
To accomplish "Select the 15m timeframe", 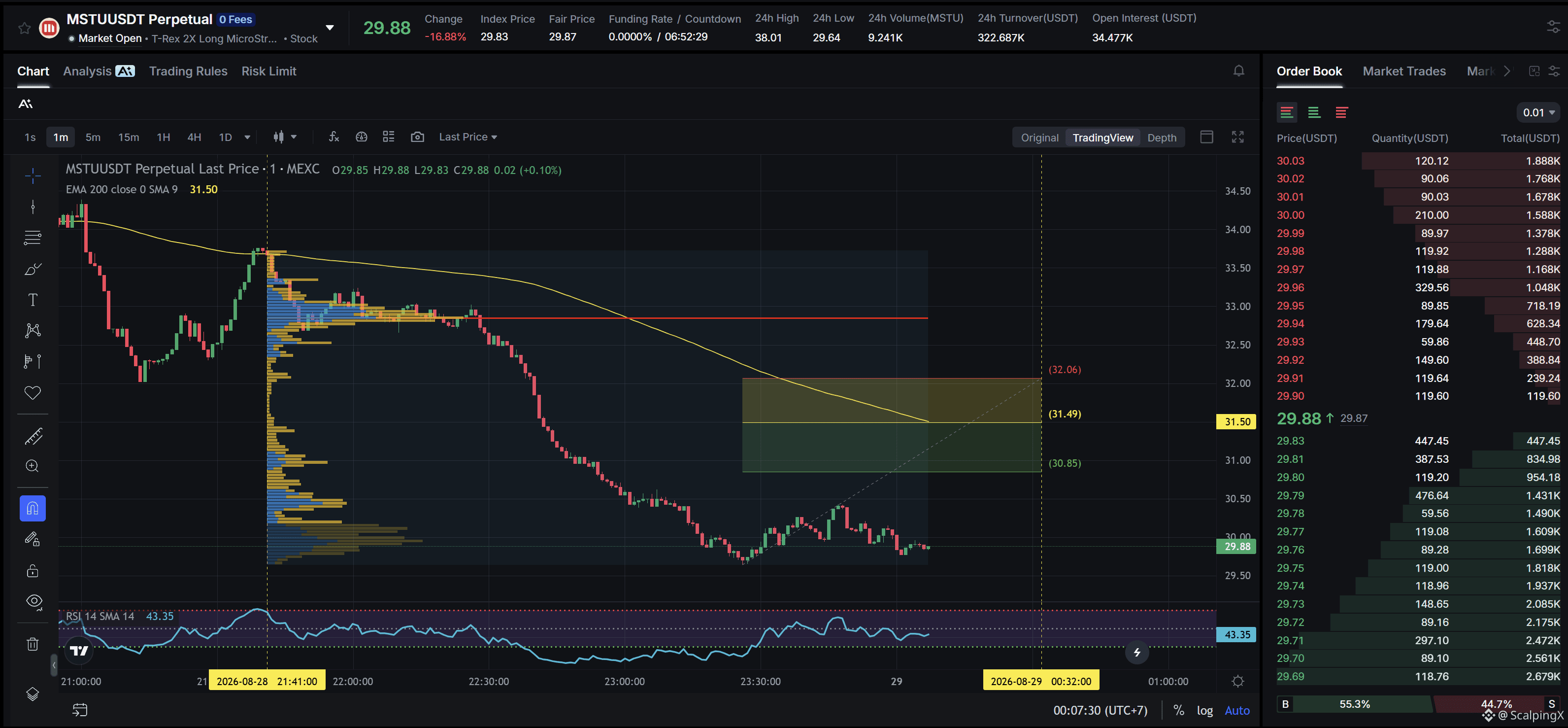I will [129, 137].
